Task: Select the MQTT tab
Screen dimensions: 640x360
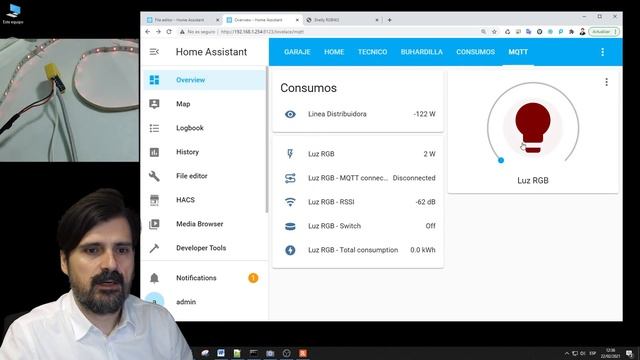Action: click(518, 52)
